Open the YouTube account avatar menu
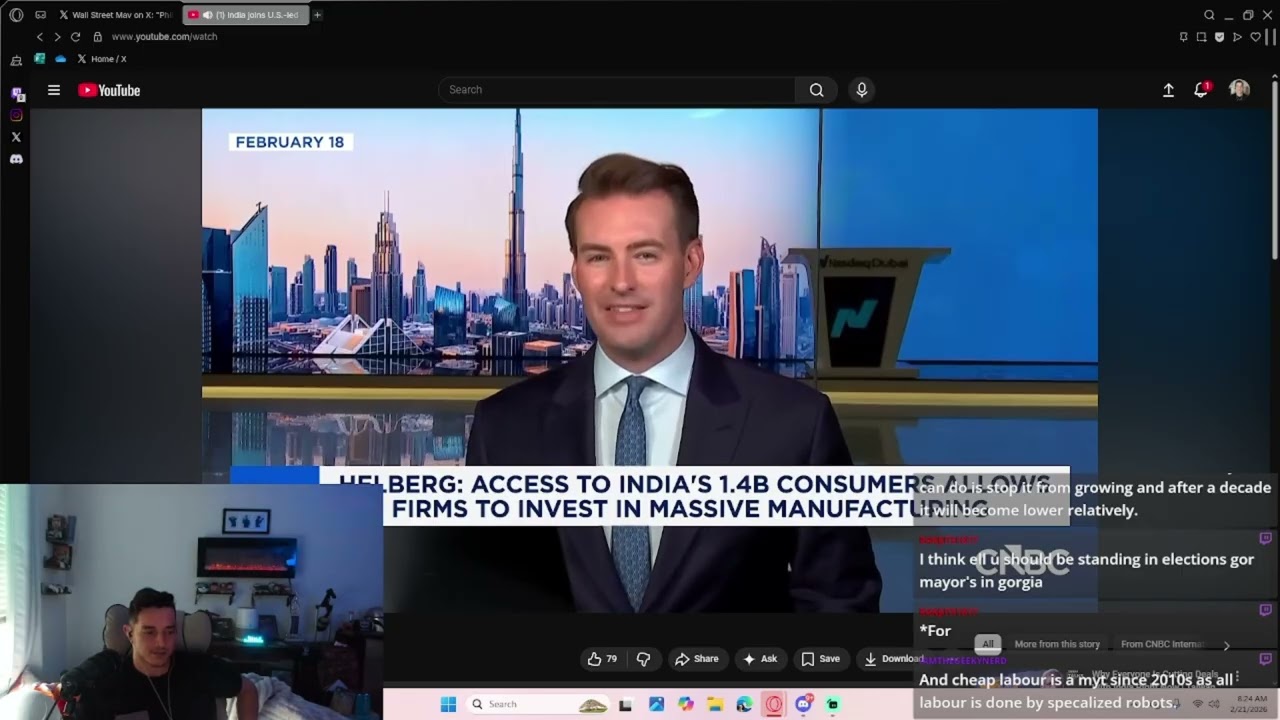1280x720 pixels. point(1239,90)
